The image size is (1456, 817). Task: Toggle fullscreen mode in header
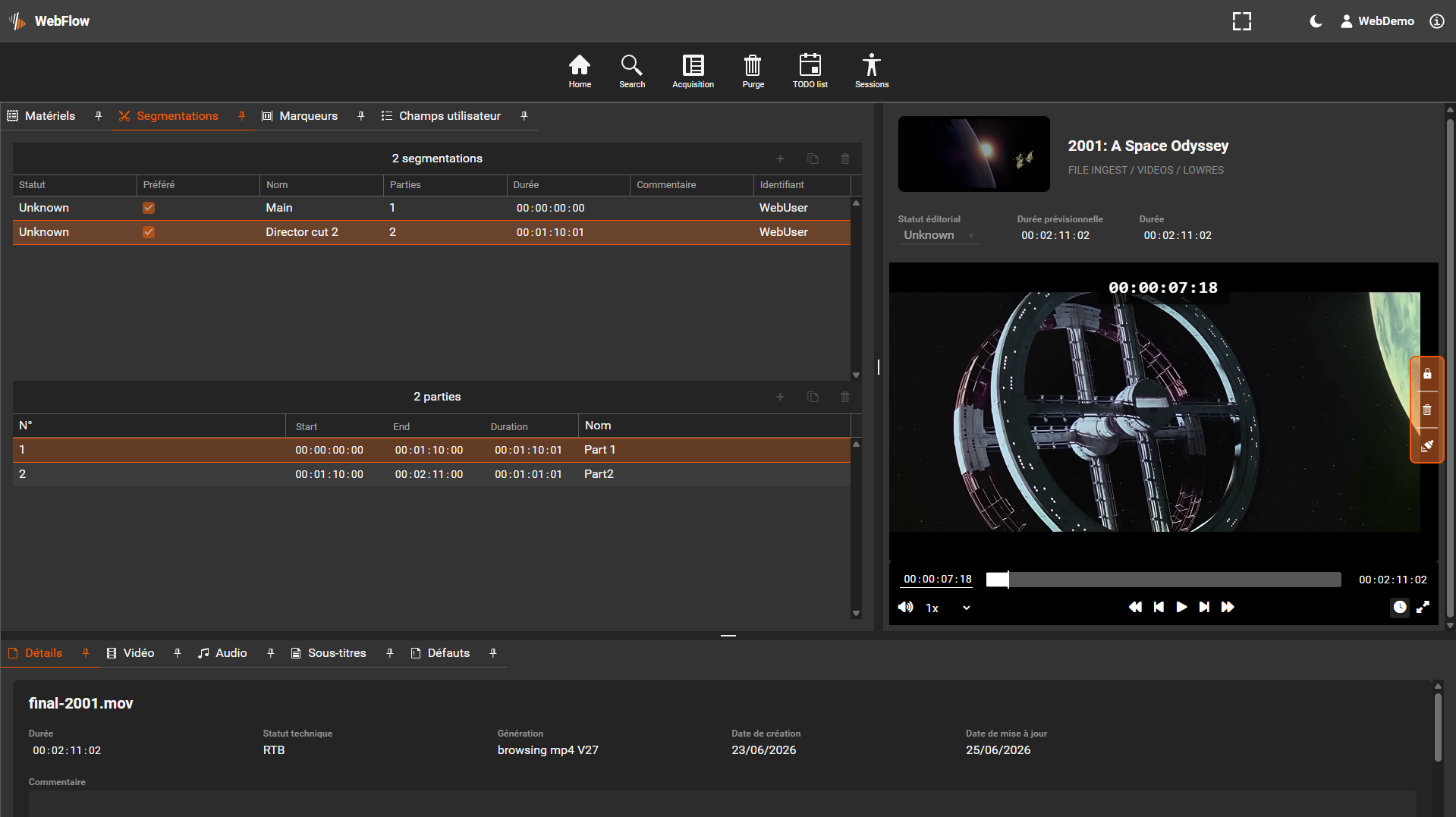click(1242, 21)
